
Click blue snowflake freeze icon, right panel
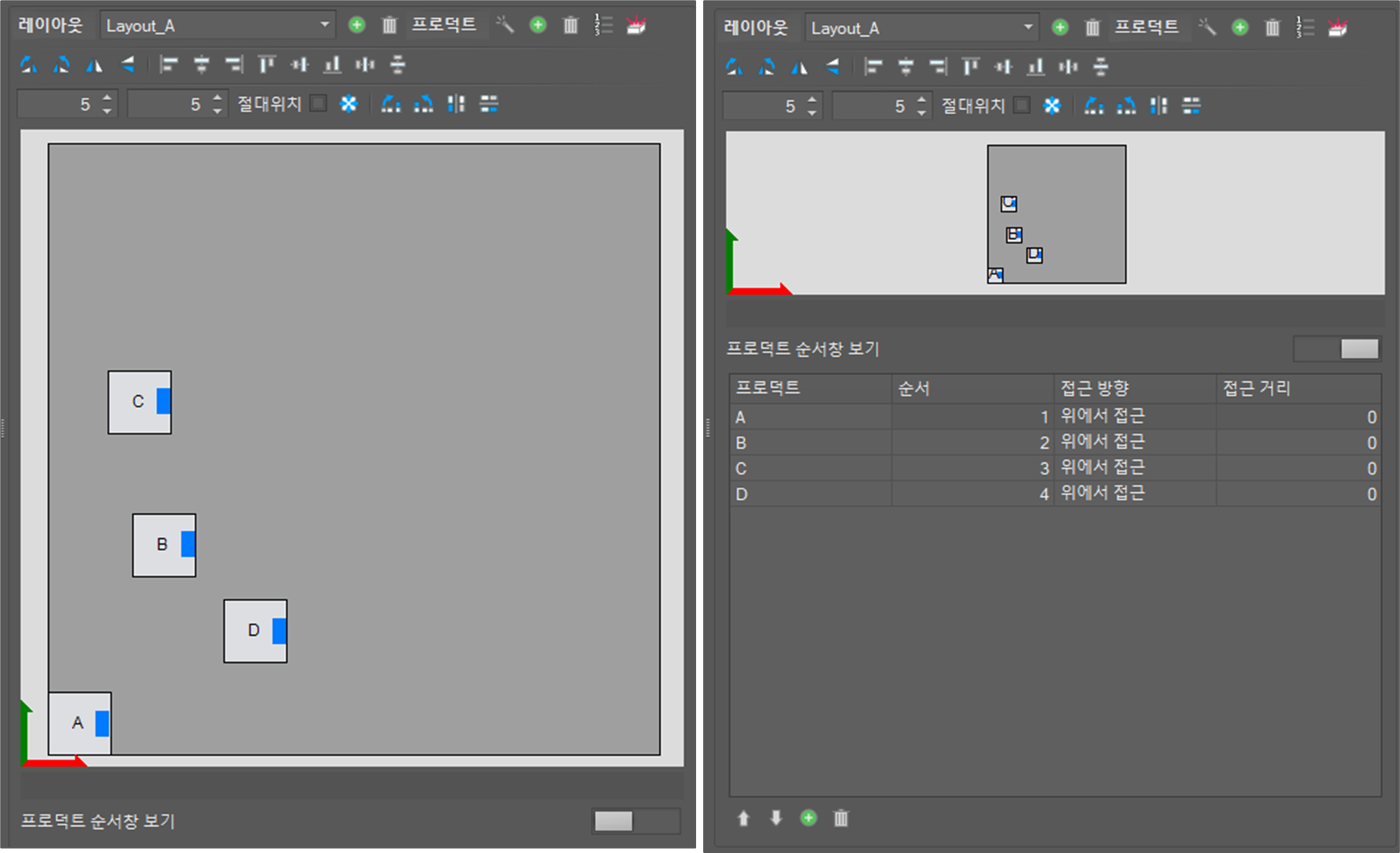1052,106
